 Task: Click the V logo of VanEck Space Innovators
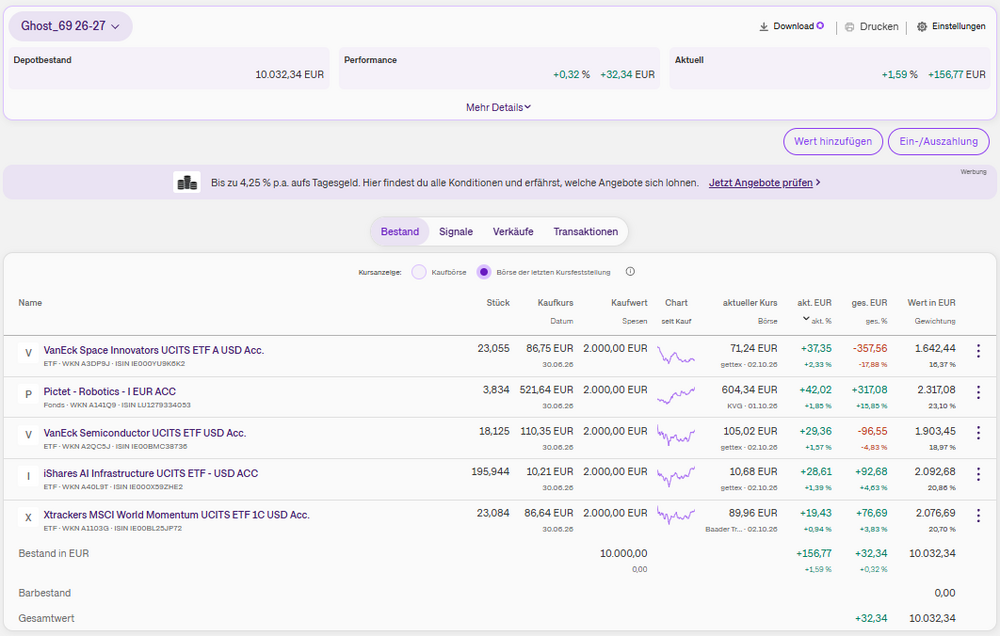28,353
